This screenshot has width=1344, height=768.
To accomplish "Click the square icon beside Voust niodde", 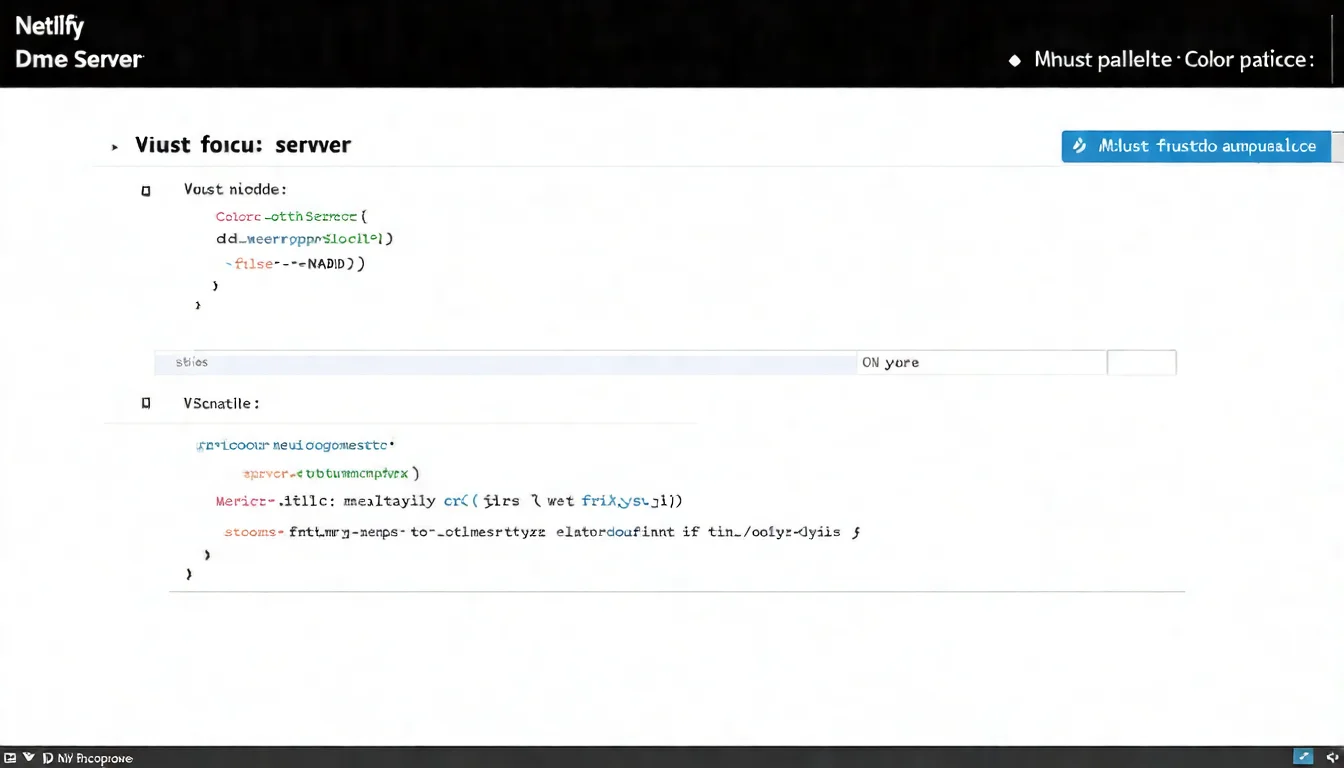I will tap(146, 190).
